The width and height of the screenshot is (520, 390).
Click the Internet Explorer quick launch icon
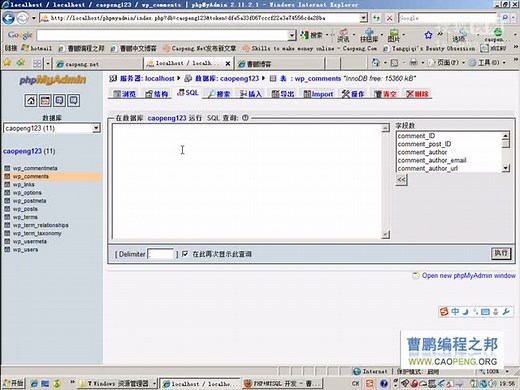click(34, 384)
